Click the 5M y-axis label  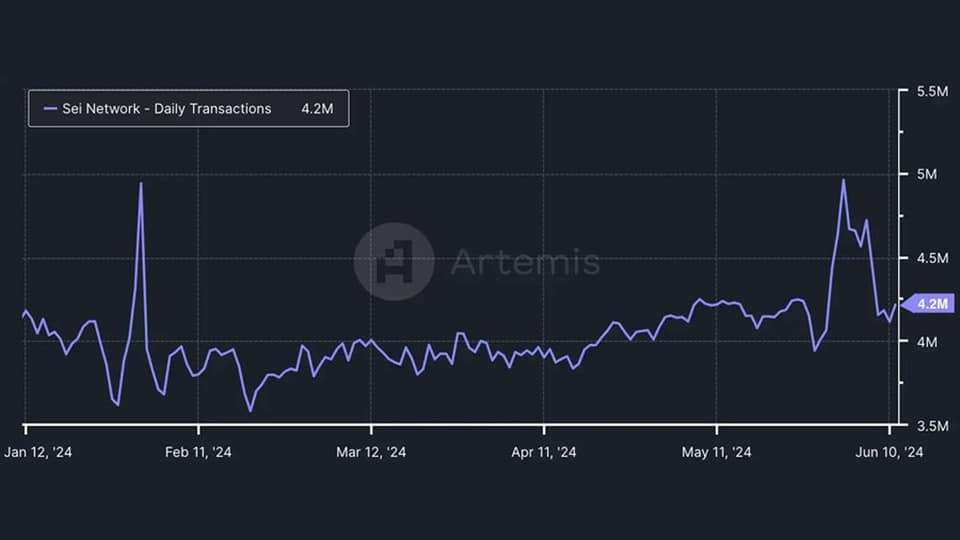[926, 174]
